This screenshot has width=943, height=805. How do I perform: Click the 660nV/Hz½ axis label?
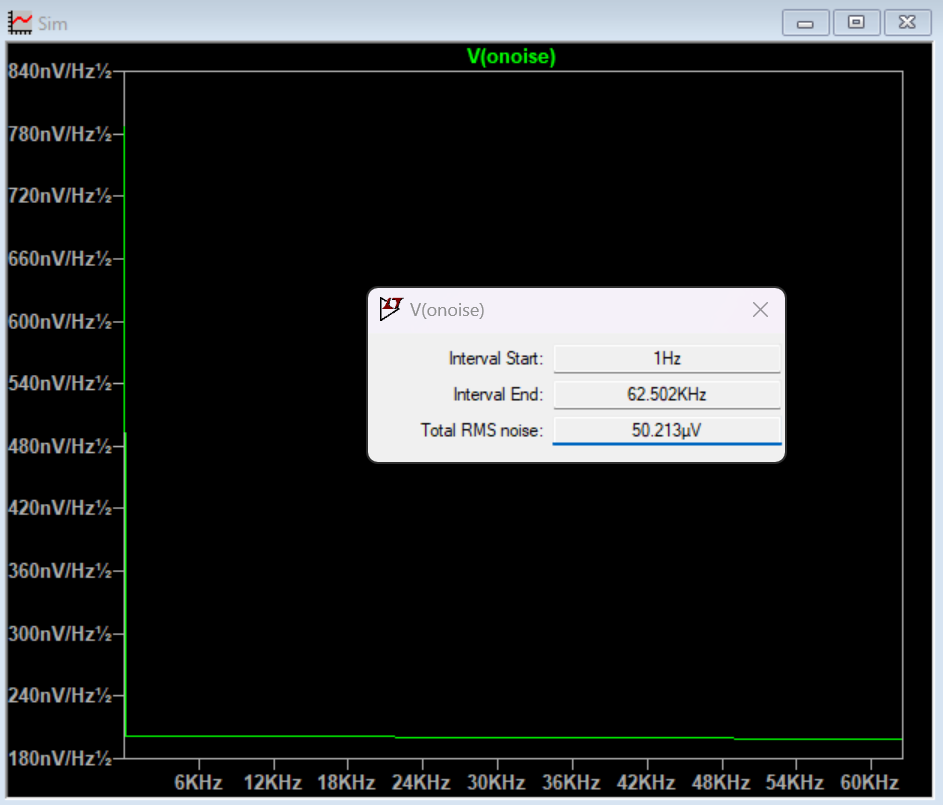point(60,259)
